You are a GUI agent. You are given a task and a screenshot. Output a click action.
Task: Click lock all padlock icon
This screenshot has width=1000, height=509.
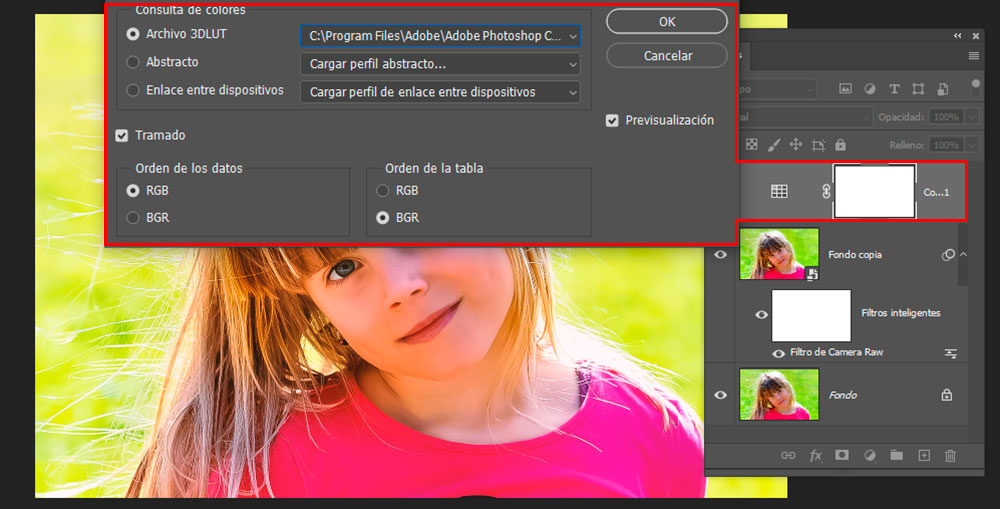pyautogui.click(x=841, y=145)
